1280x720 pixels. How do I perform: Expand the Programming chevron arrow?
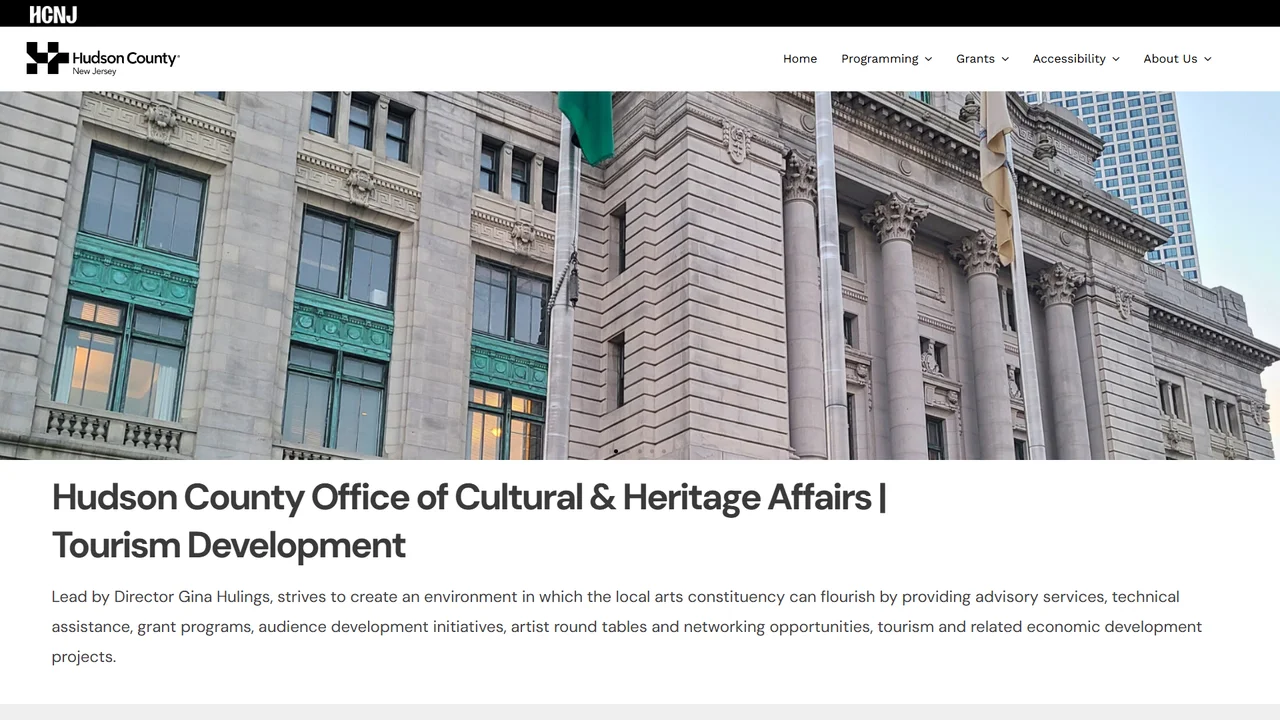(928, 59)
